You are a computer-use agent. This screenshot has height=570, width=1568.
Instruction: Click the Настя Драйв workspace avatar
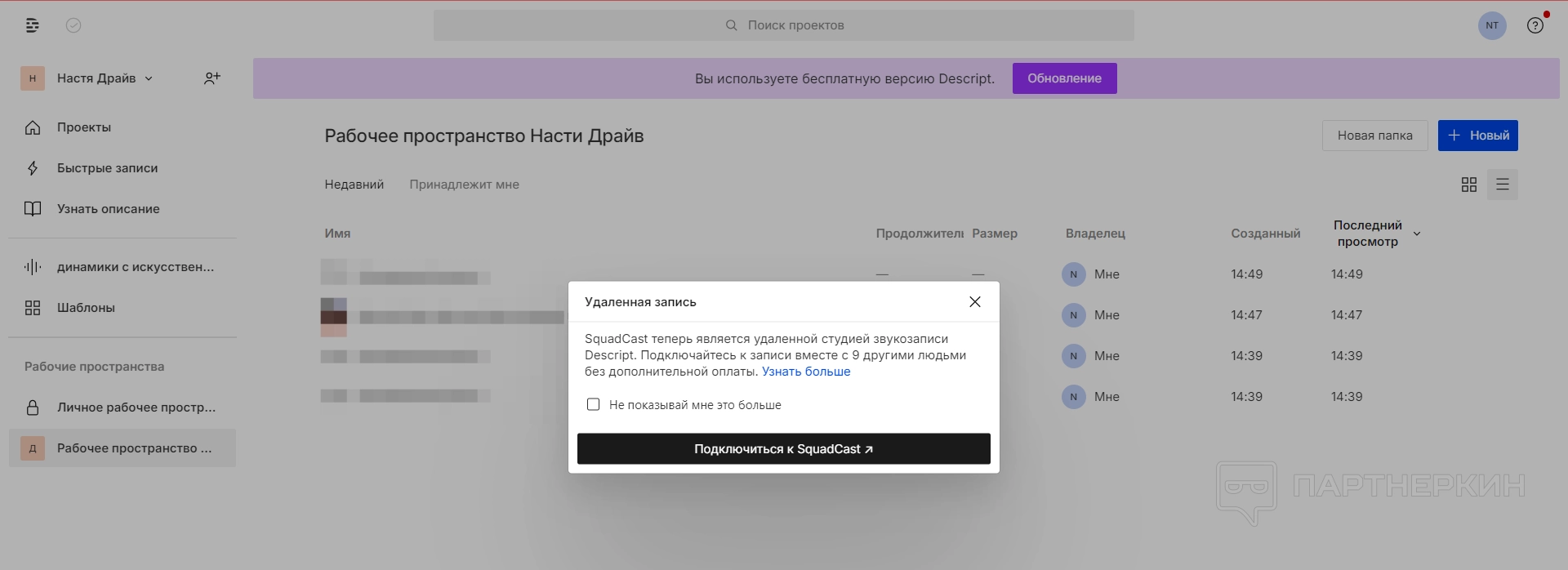(33, 78)
